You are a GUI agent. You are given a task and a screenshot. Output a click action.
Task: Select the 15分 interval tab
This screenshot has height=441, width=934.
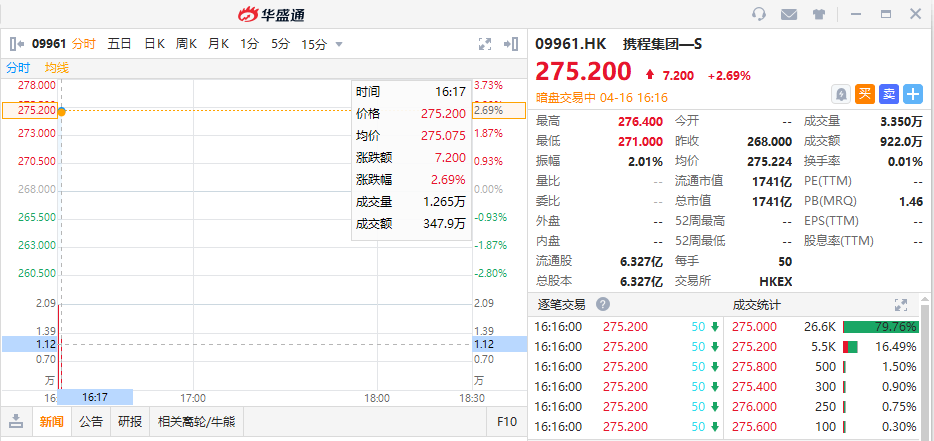(314, 44)
